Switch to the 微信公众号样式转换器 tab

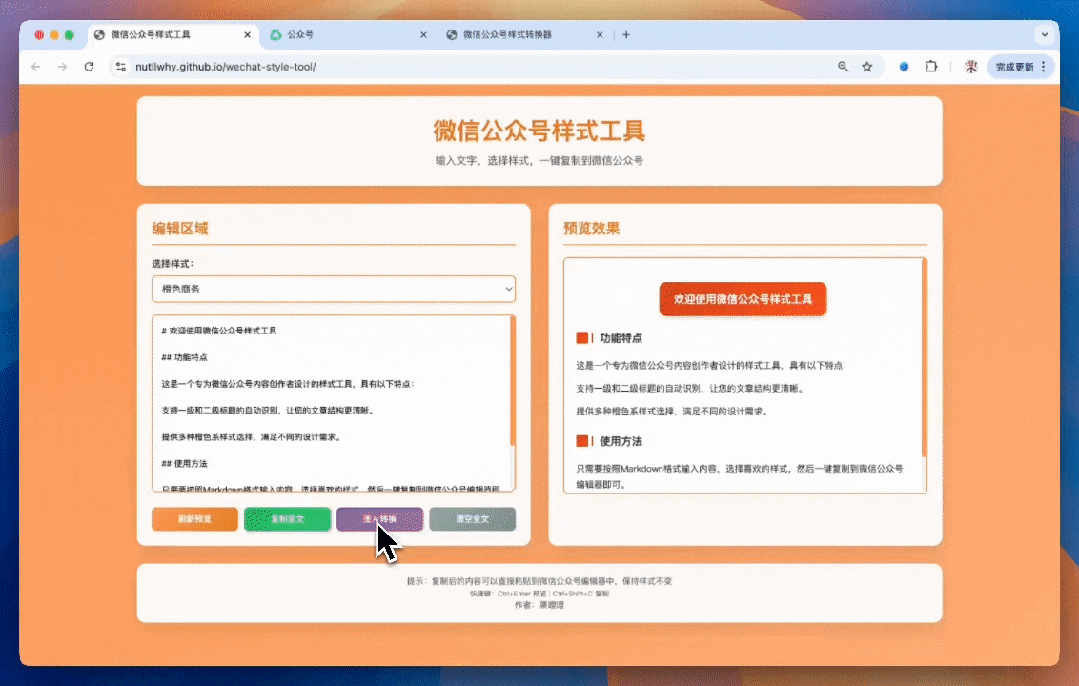pyautogui.click(x=524, y=34)
